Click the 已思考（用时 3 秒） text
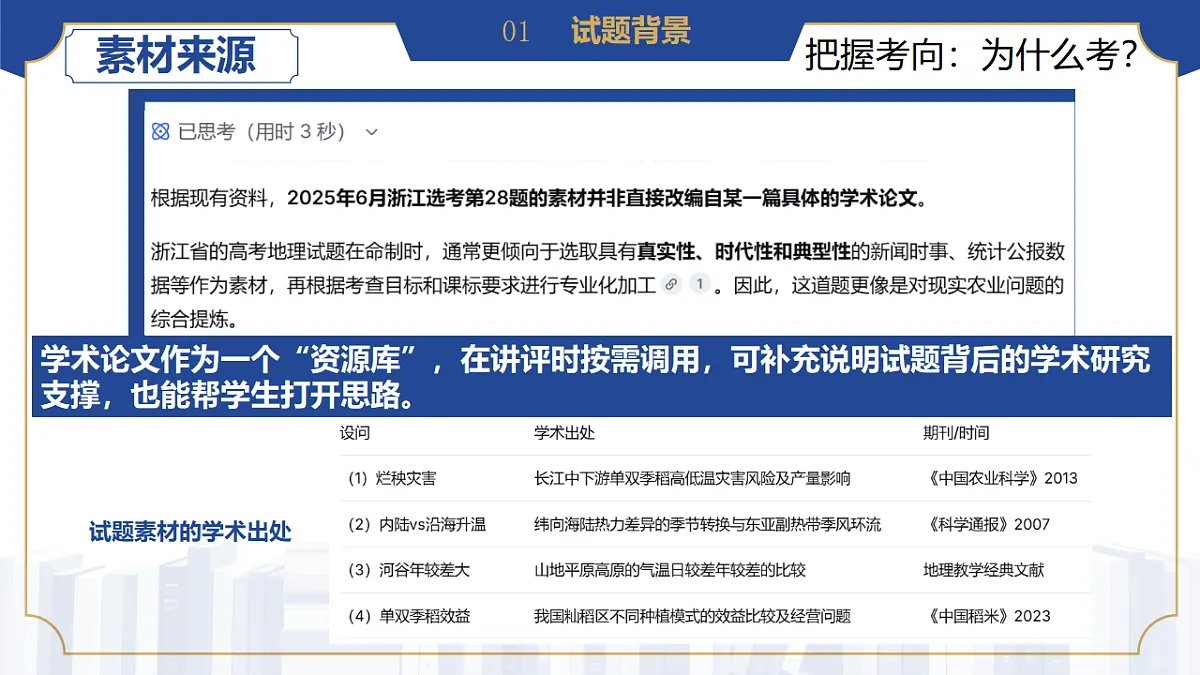1200x675 pixels. tap(262, 132)
